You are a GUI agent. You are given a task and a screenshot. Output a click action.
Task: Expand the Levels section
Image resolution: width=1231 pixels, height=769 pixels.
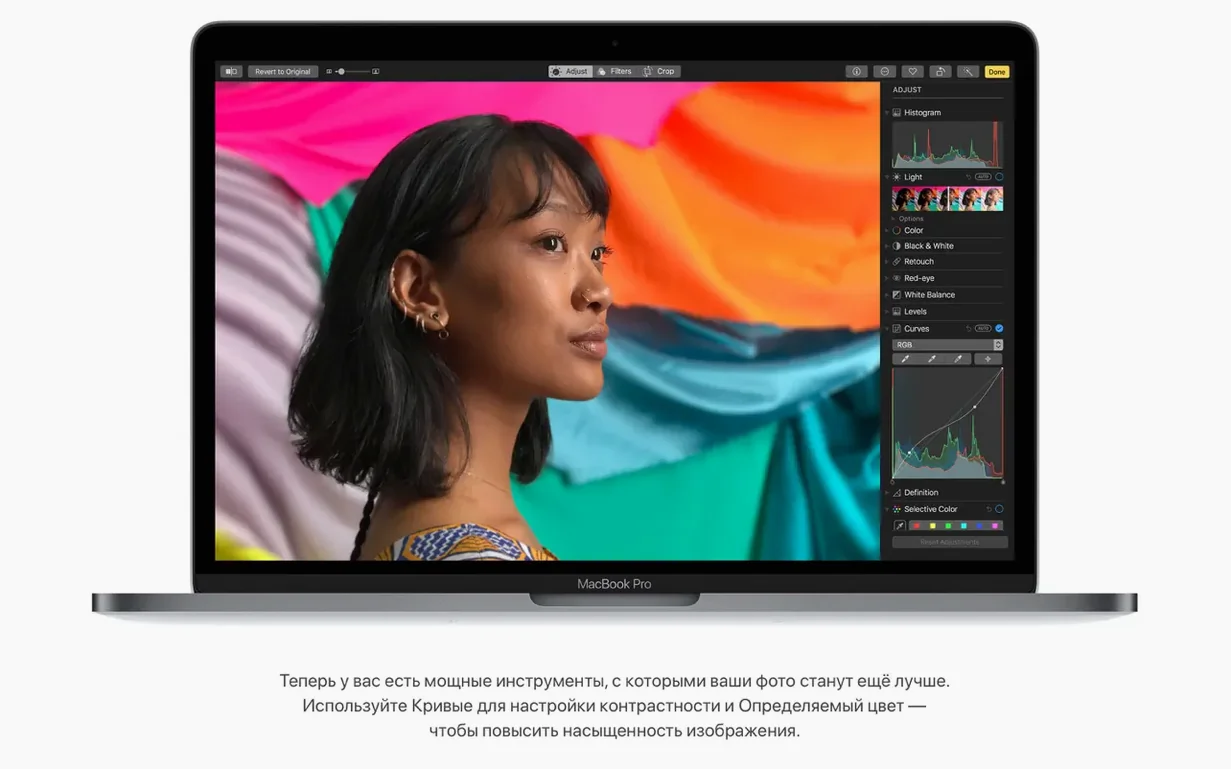pos(887,311)
